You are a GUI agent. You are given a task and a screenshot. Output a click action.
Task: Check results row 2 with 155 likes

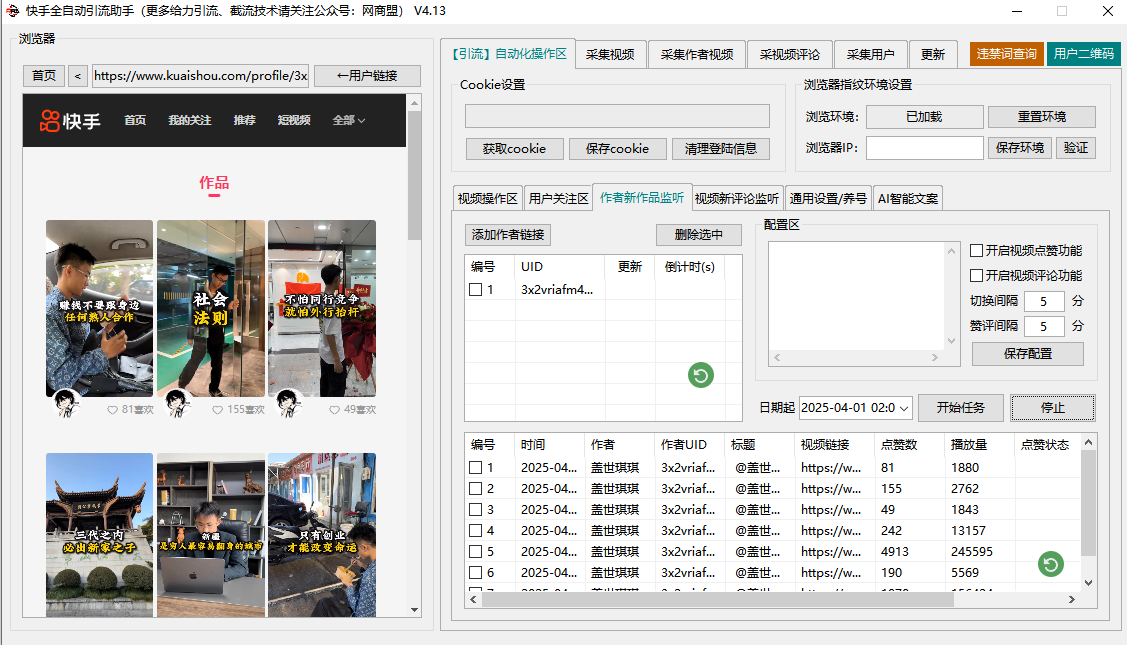(475, 489)
